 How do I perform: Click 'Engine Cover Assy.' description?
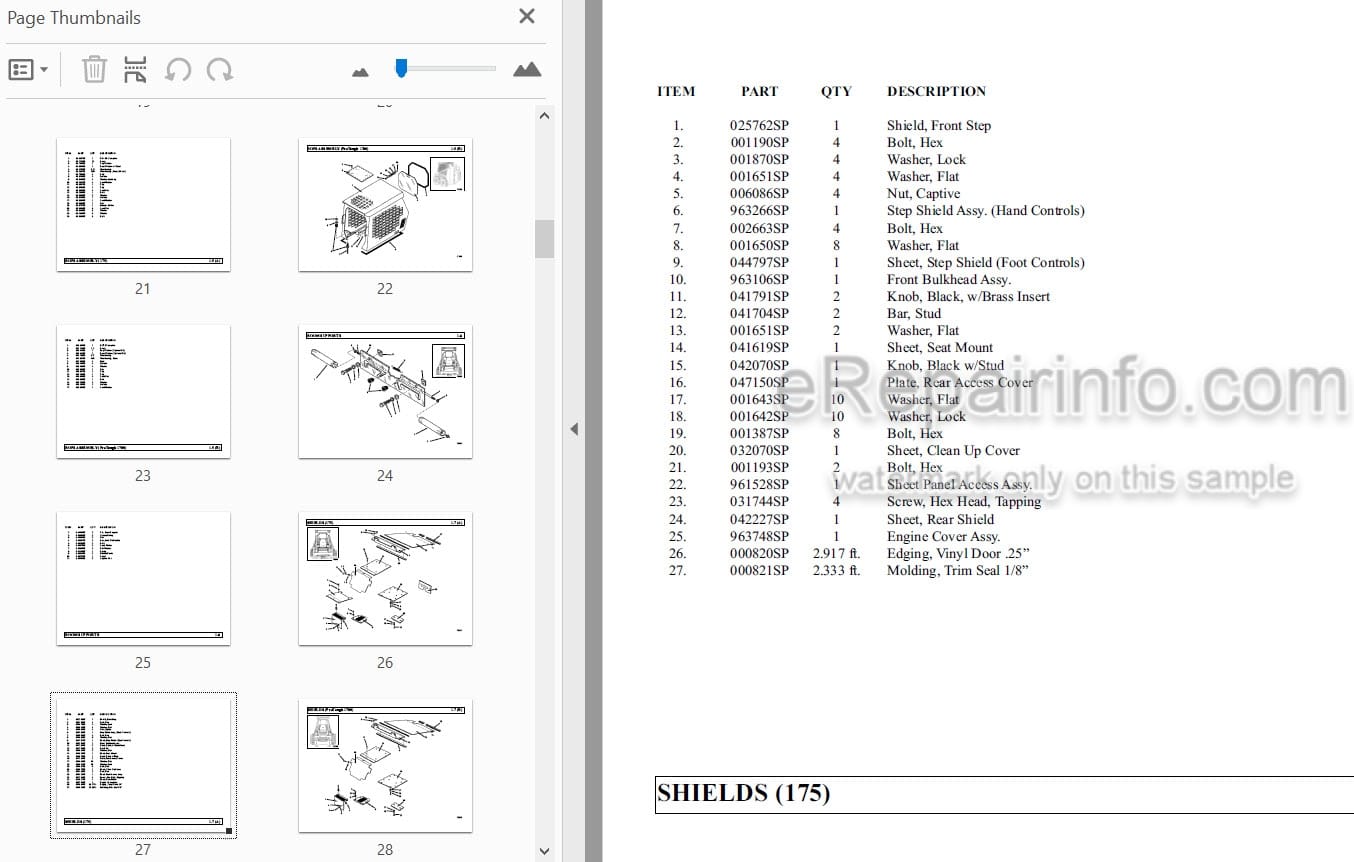coord(943,537)
